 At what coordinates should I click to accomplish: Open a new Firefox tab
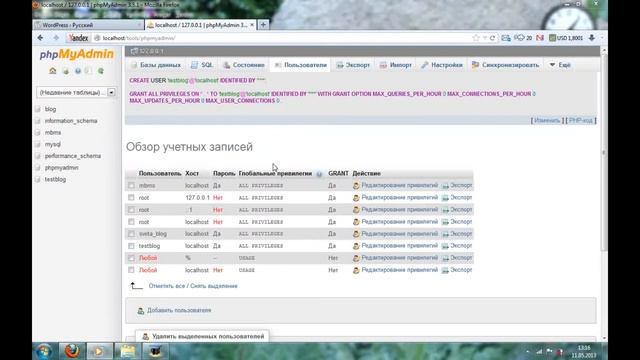tap(263, 25)
